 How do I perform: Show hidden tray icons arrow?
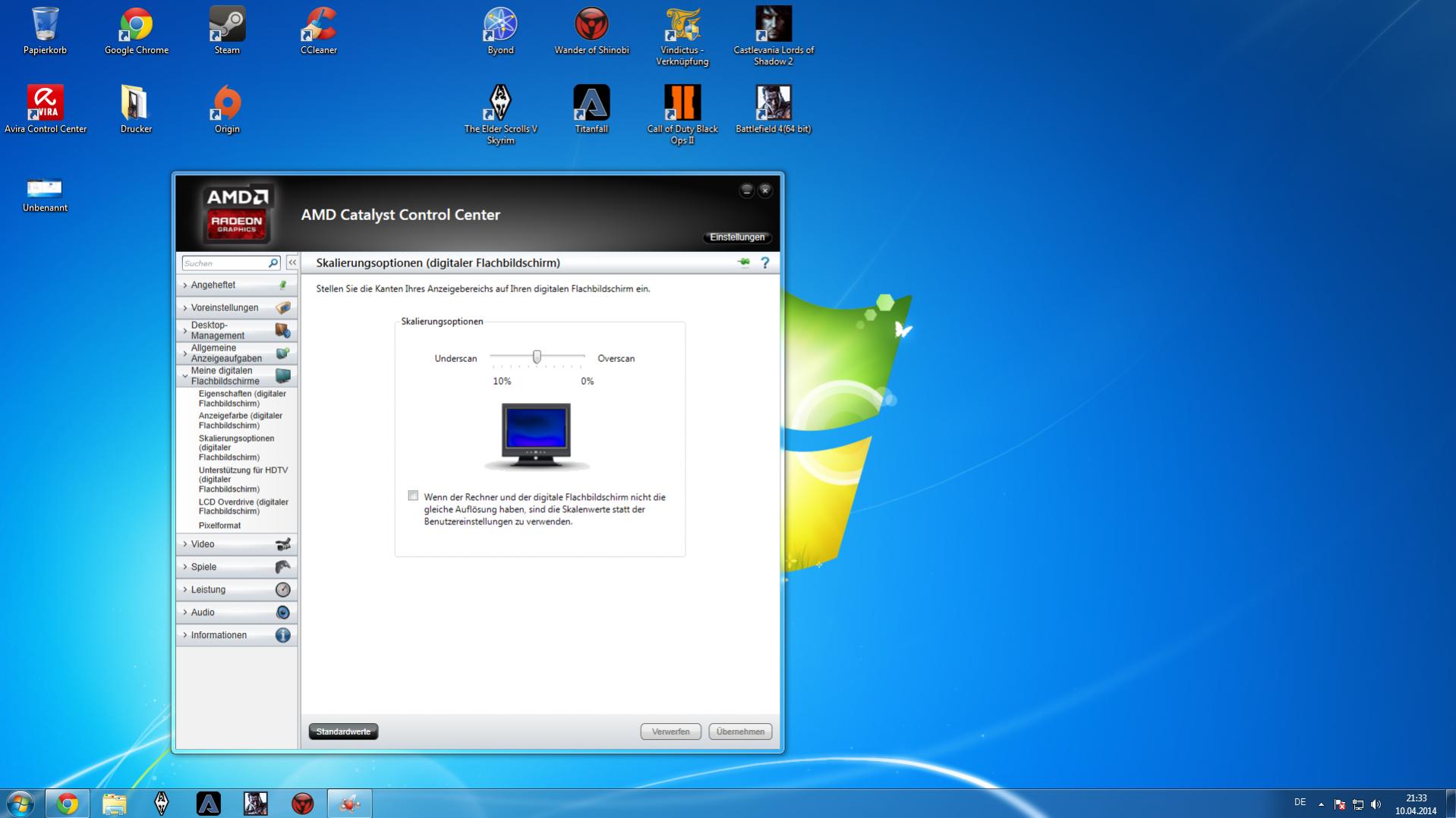pyautogui.click(x=1321, y=804)
